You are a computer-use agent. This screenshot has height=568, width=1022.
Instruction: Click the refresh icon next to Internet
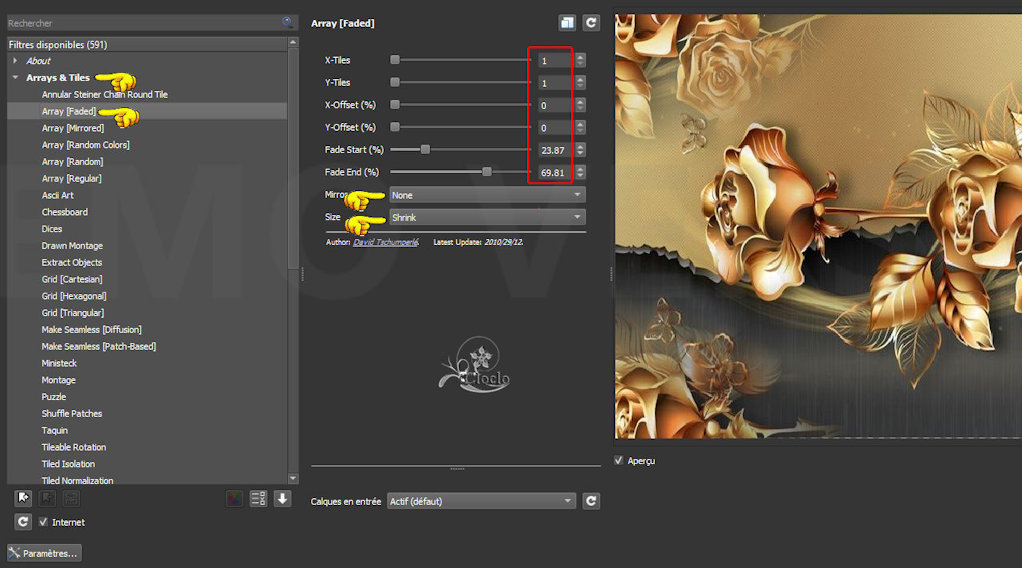pyautogui.click(x=23, y=522)
